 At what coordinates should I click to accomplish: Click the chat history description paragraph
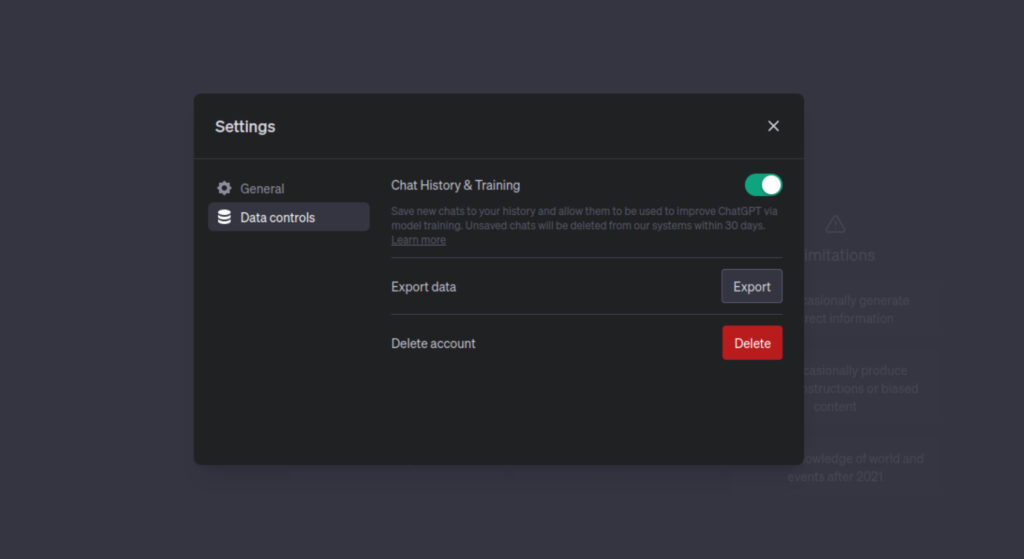pos(584,225)
